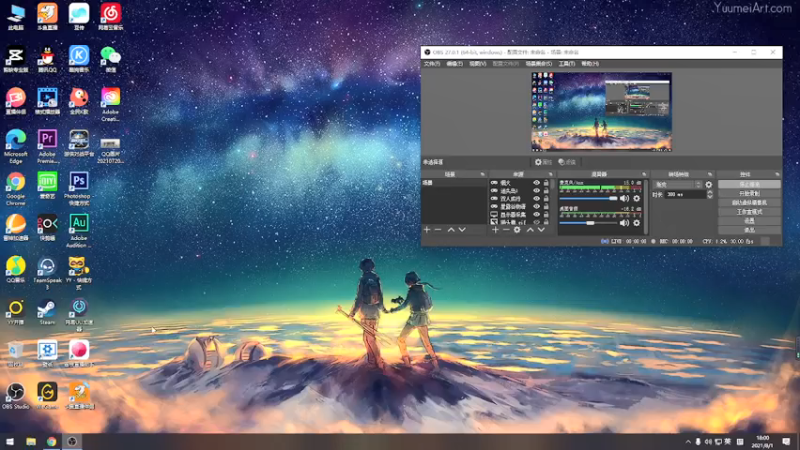Toggle eye icon of fourth source row
Image resolution: width=800 pixels, height=450 pixels.
536,207
